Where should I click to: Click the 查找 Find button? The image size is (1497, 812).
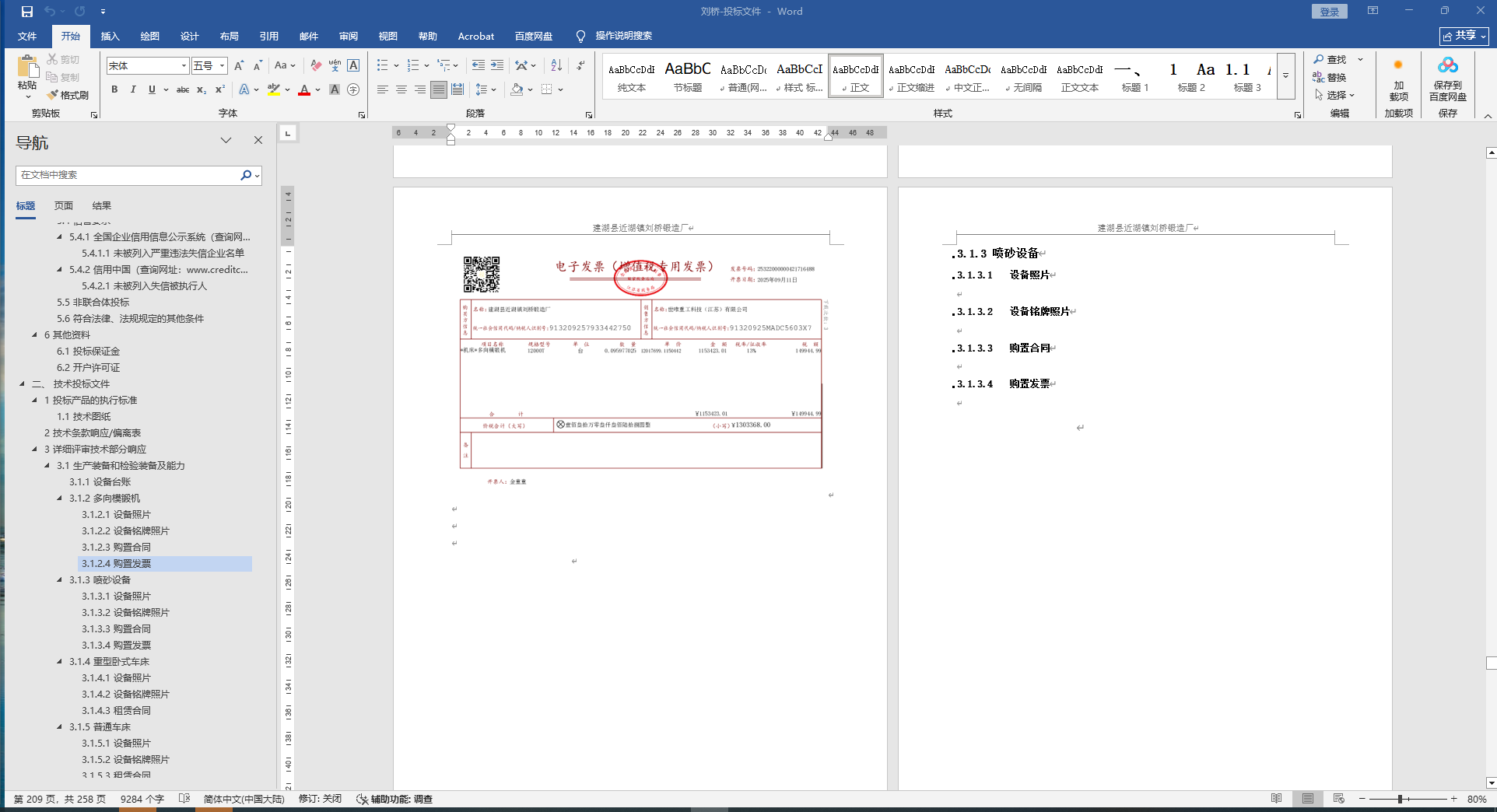click(1330, 59)
